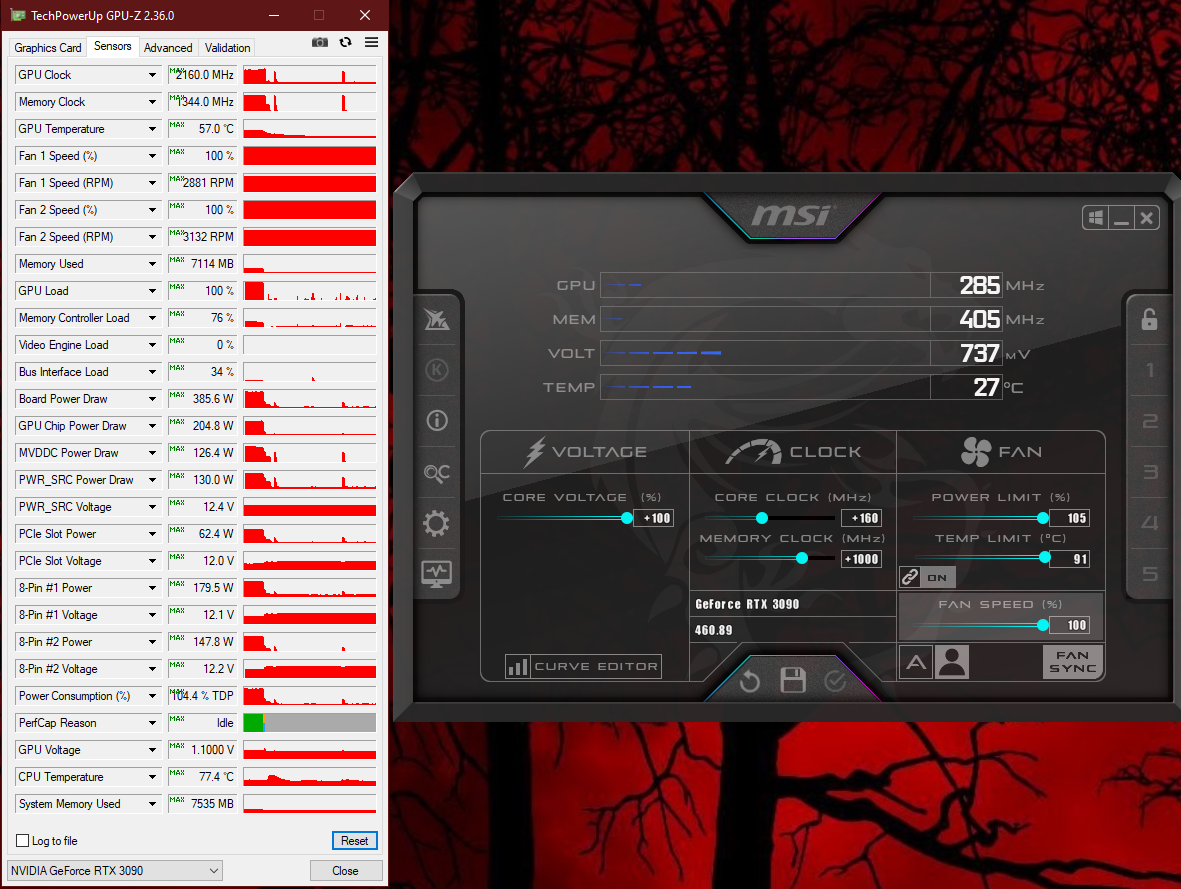Select Afterburner profile slot 1
1181x889 pixels.
(x=1149, y=370)
